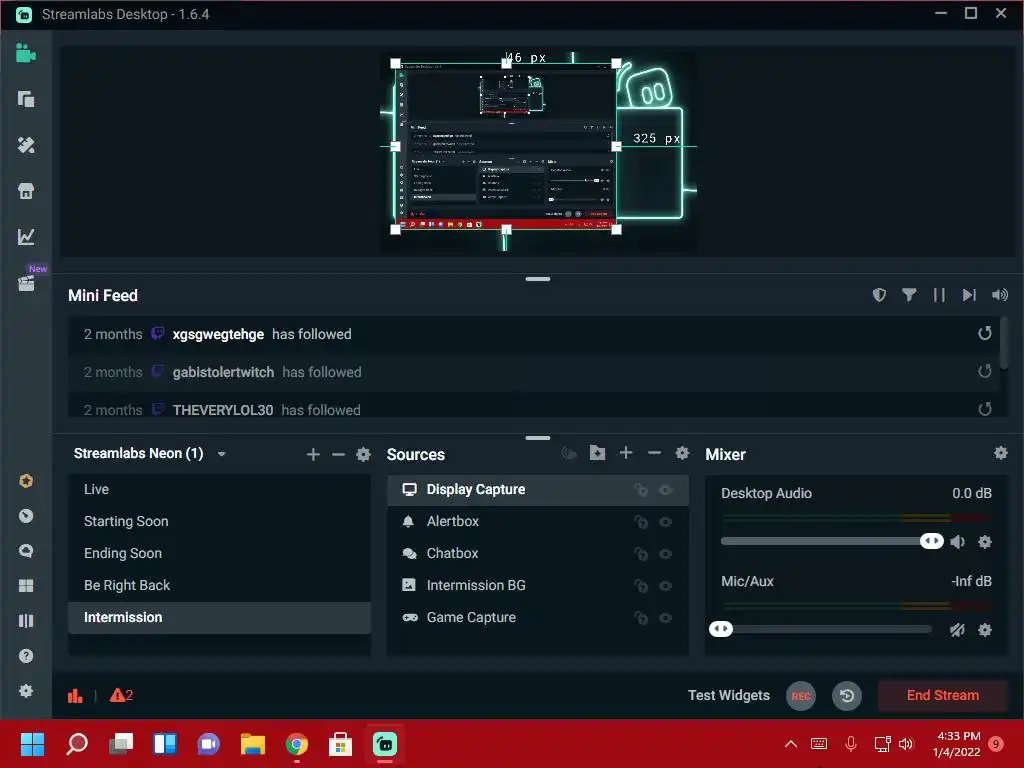1024x768 pixels.
Task: Lock the Display Capture source
Action: 641,490
